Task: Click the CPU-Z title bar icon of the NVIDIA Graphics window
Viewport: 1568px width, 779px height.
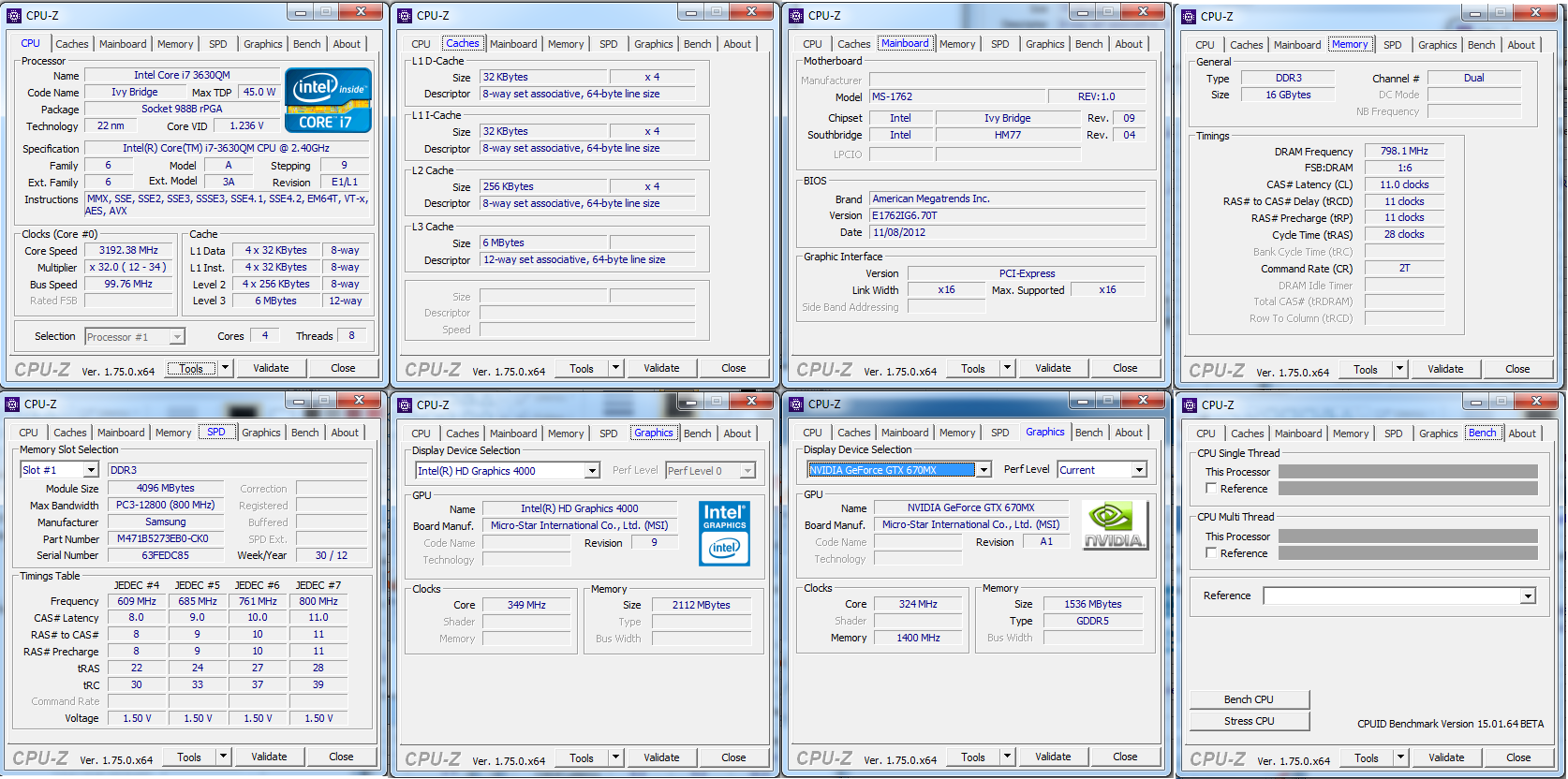Action: tap(796, 404)
